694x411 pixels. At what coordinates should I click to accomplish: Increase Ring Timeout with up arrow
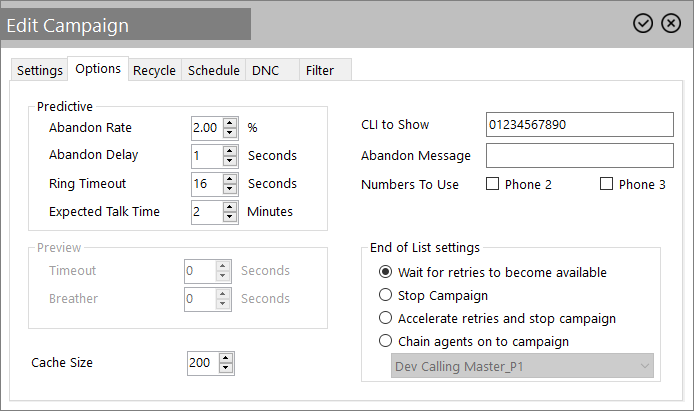tap(230, 179)
